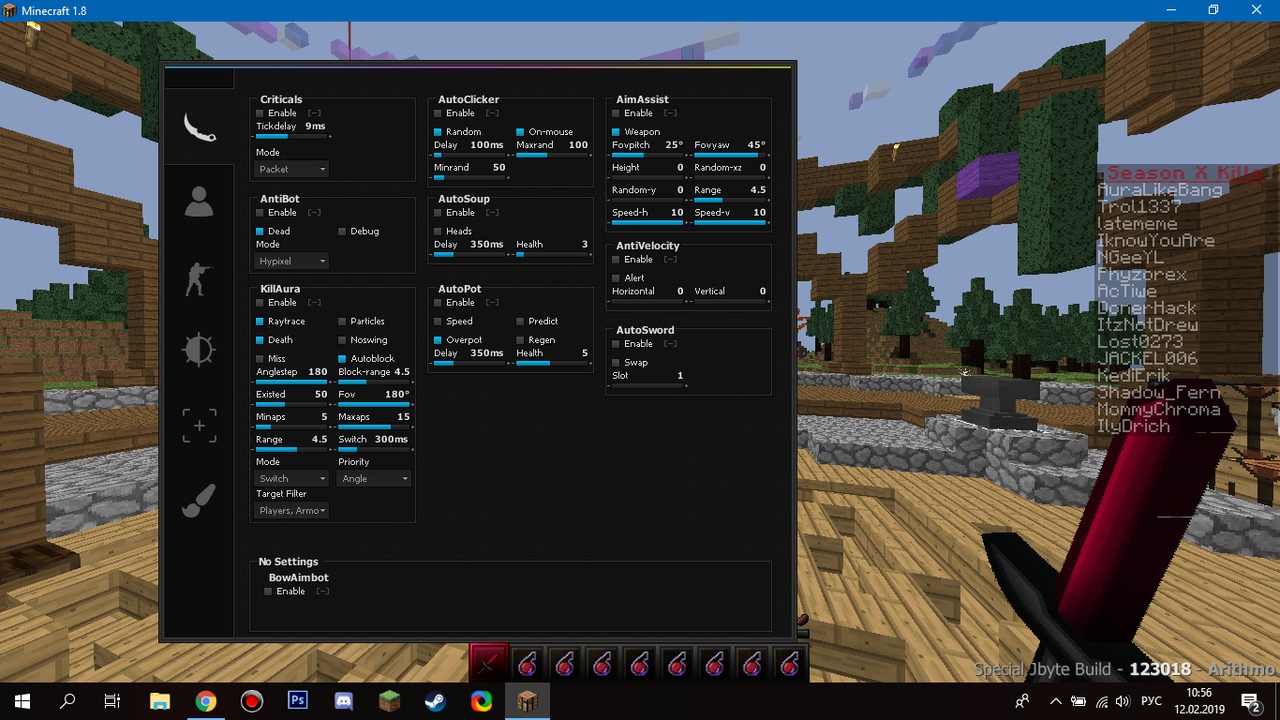Adjust the Fovyaw slider in AimAssist
This screenshot has height=720, width=1280.
(x=730, y=155)
